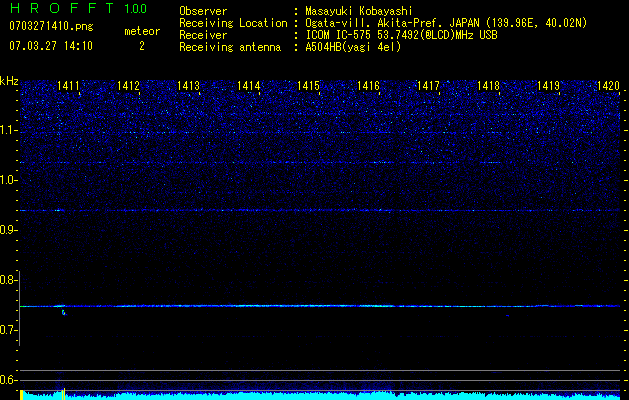Click the 1418 time axis label
The image size is (629, 400).
pyautogui.click(x=489, y=85)
